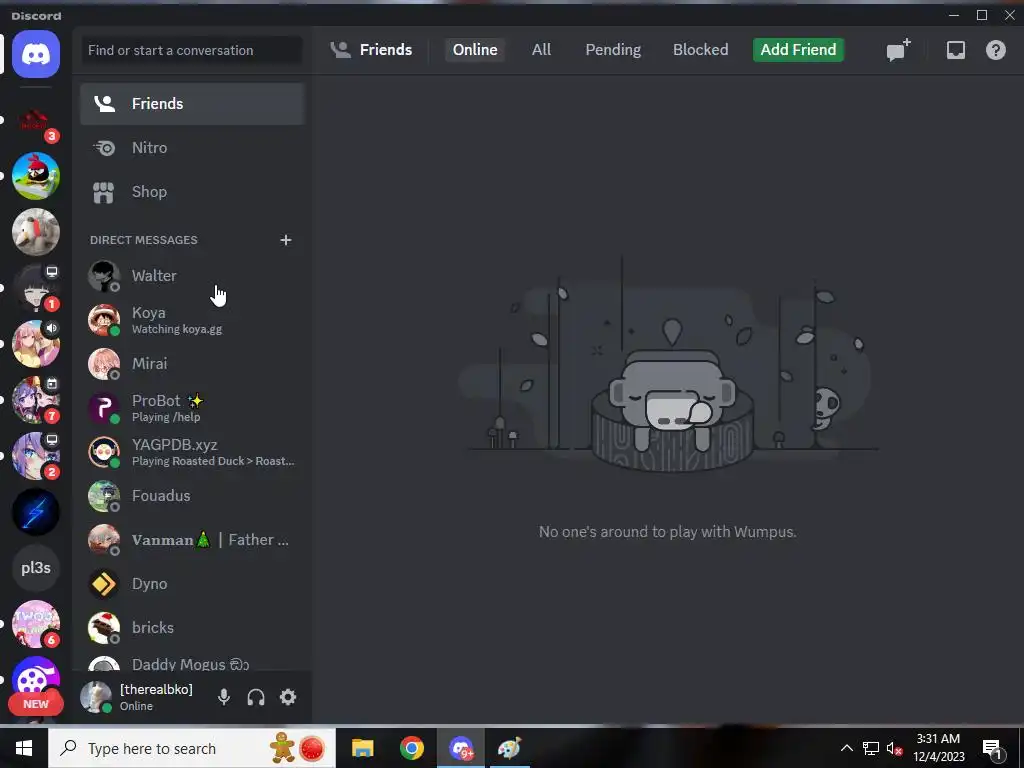
Task: Click the Type here to search taskbar box
Action: [192, 748]
